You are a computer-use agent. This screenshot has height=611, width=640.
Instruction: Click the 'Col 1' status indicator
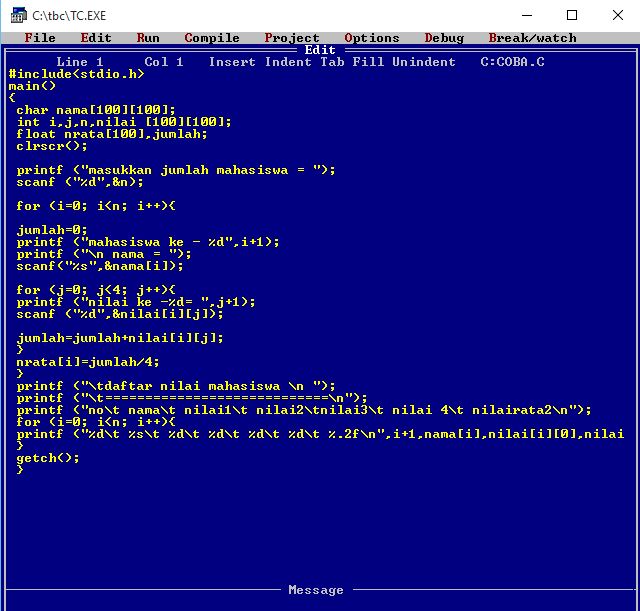coord(164,62)
